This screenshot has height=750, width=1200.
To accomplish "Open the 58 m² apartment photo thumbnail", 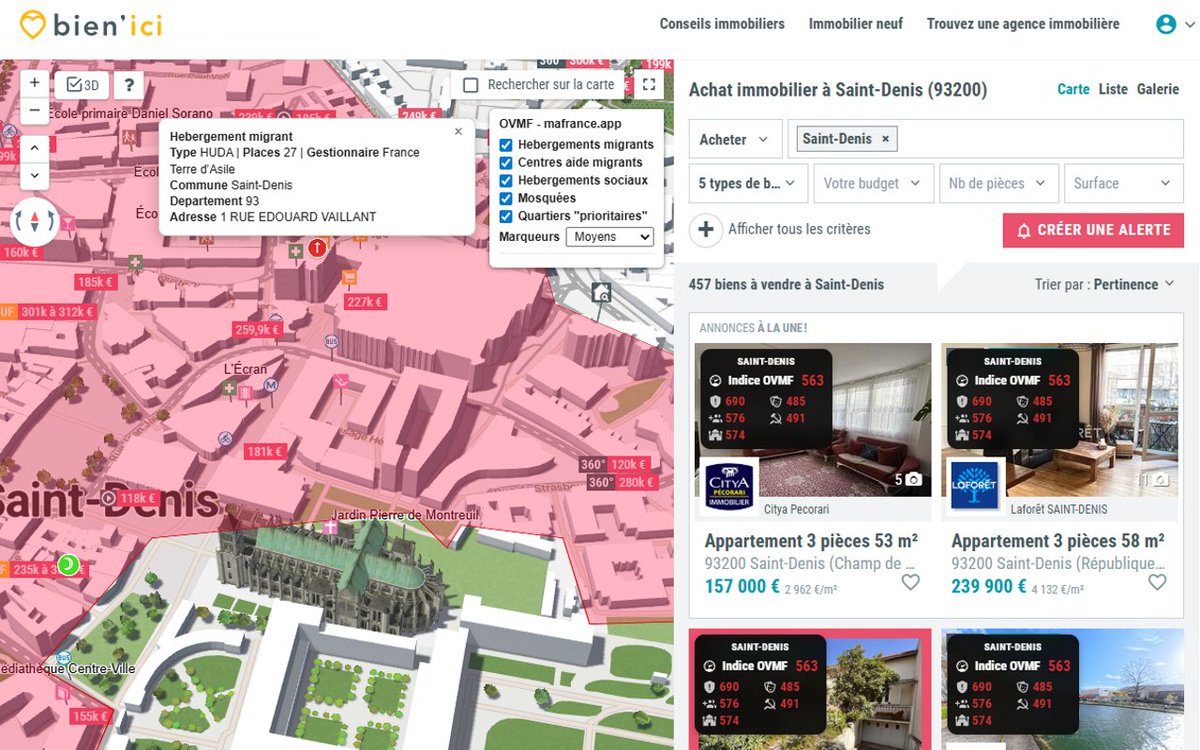I will click(x=1059, y=420).
